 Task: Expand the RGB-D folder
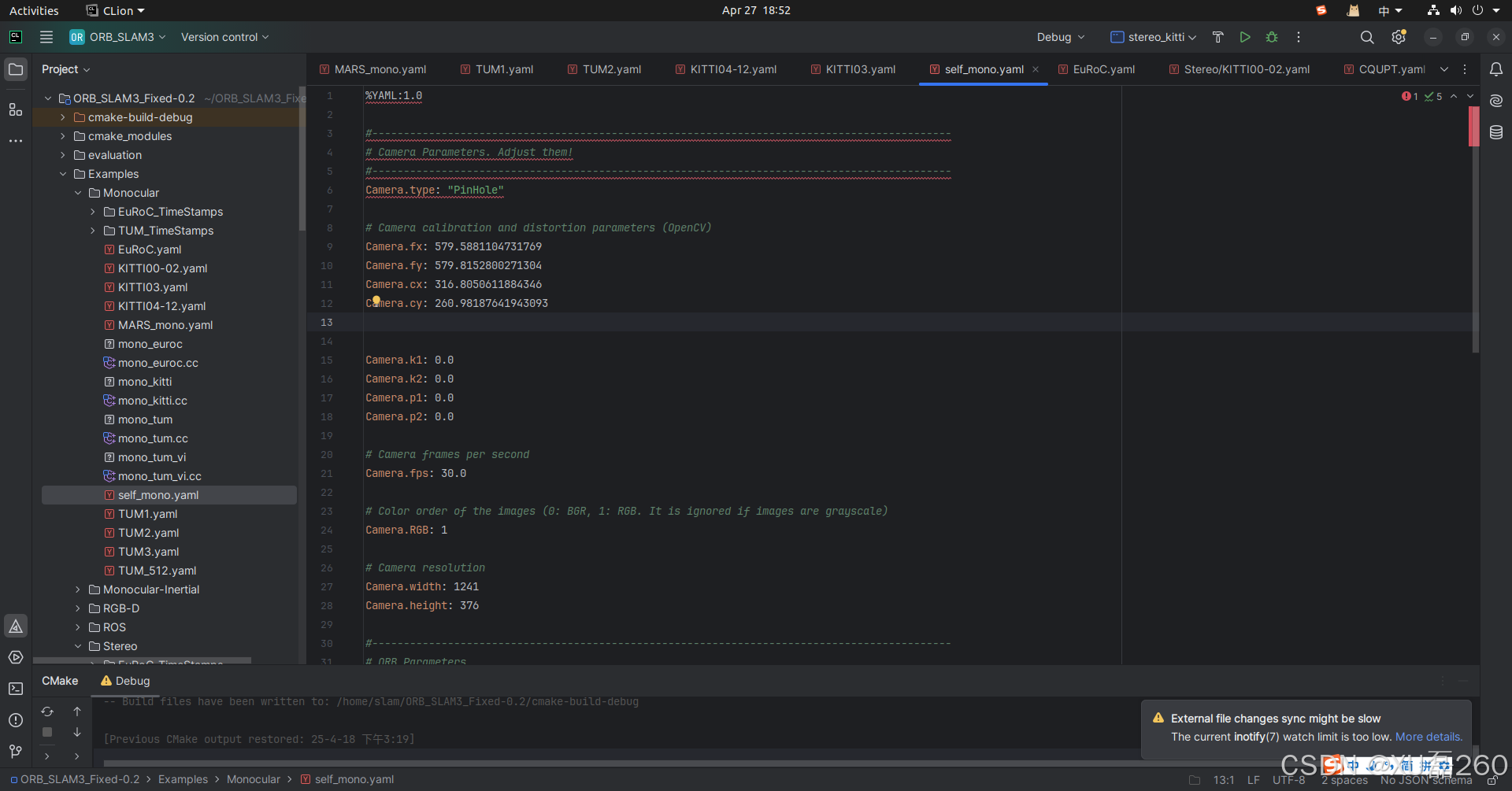pyautogui.click(x=78, y=608)
